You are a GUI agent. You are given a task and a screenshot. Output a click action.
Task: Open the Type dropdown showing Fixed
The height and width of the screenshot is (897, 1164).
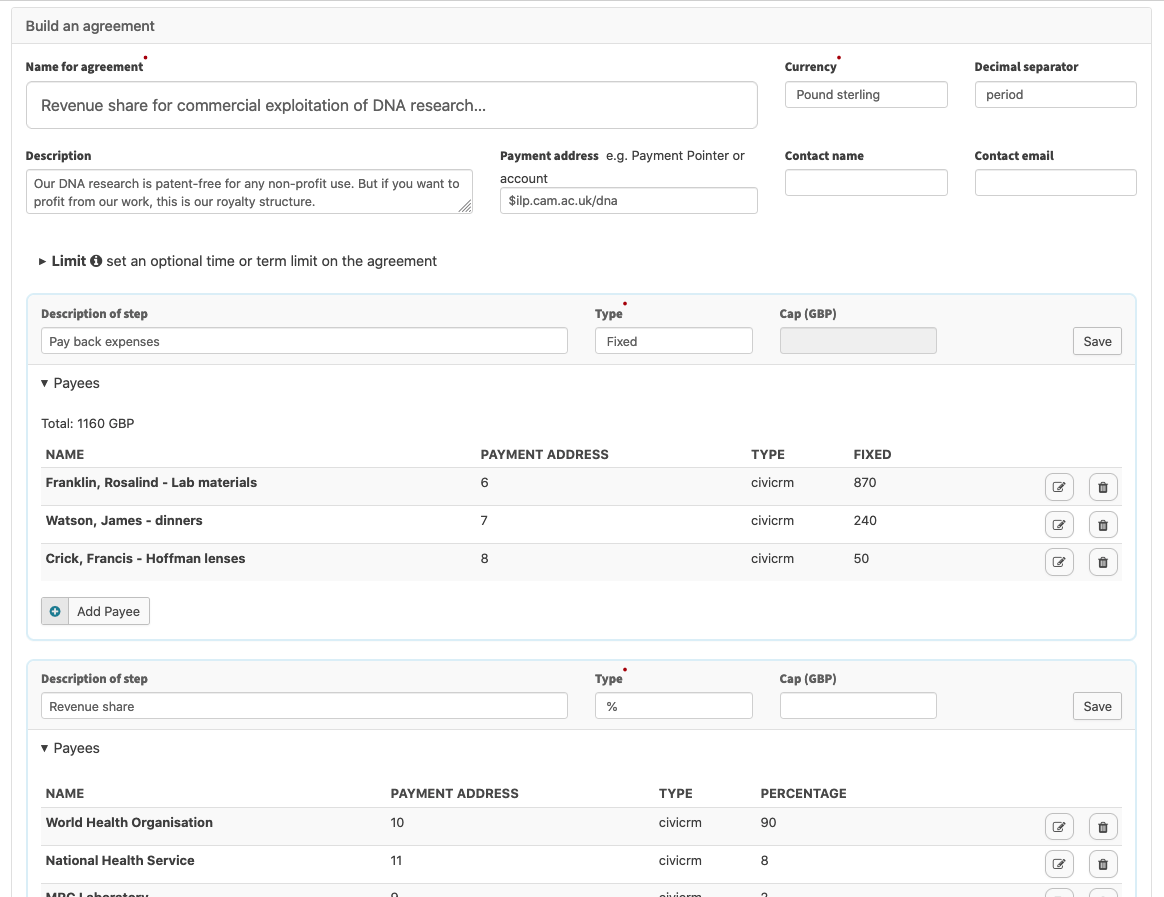point(673,340)
